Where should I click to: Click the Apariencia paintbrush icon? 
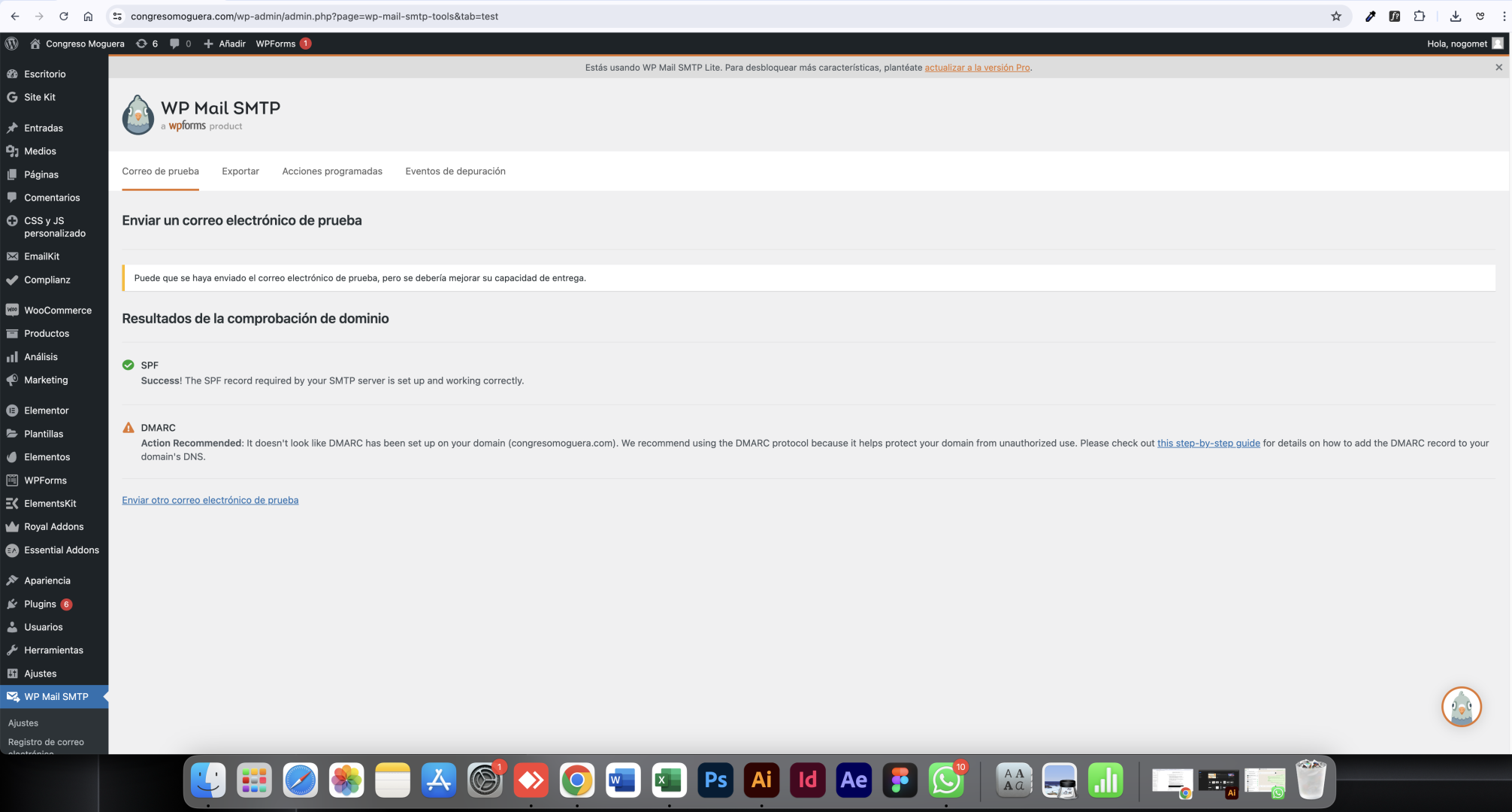click(x=12, y=580)
